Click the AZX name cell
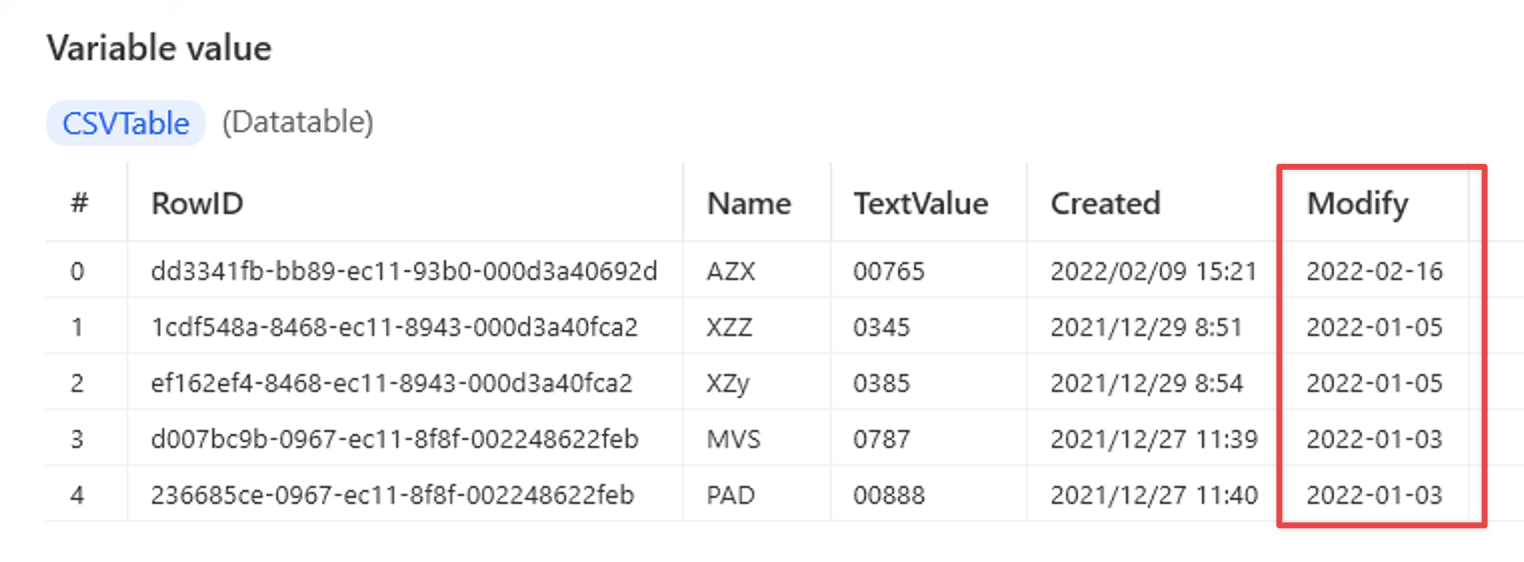Image resolution: width=1524 pixels, height=562 pixels. point(733,270)
